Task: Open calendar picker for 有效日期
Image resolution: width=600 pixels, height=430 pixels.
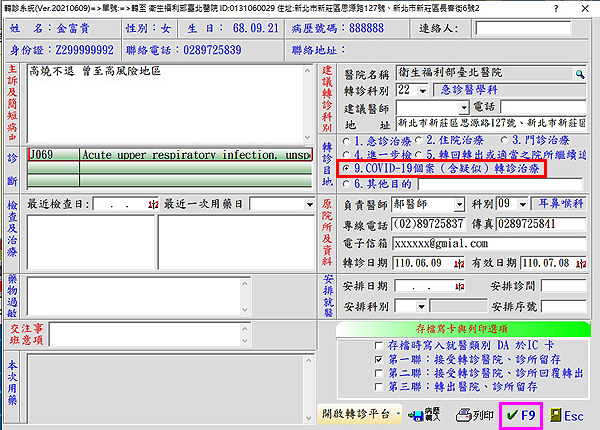Action: point(584,261)
